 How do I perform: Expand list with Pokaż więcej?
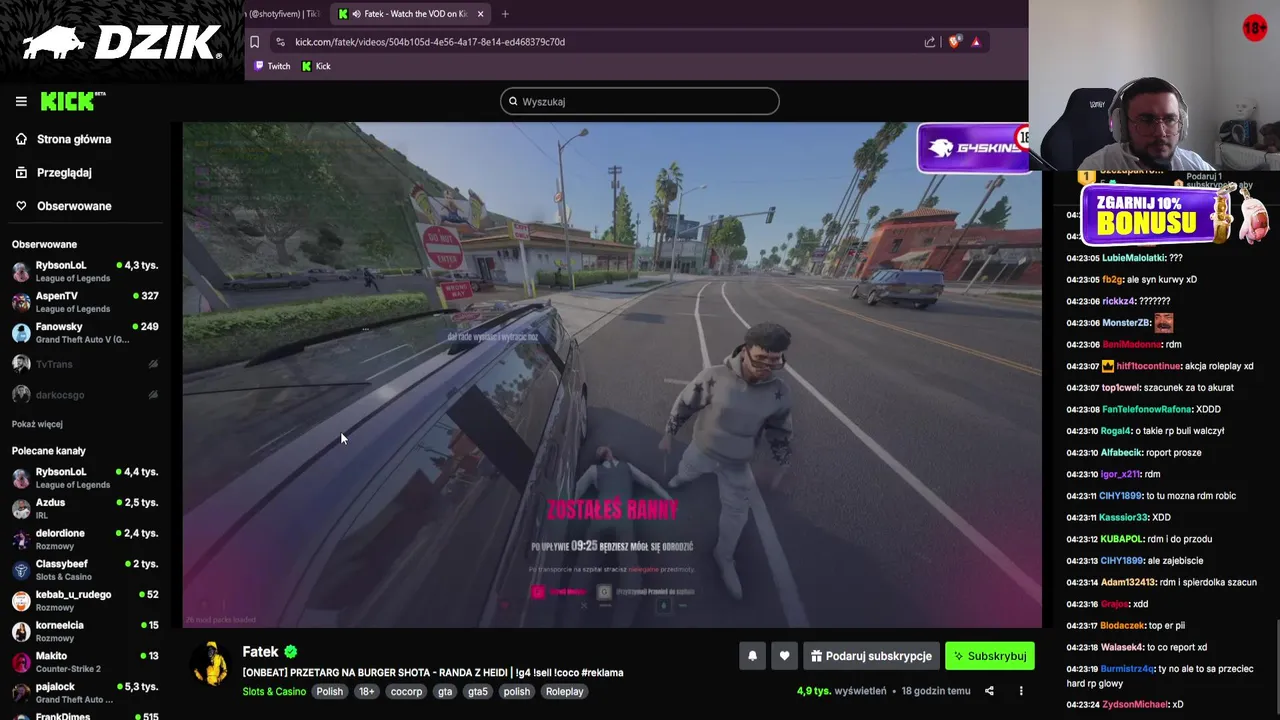pos(37,424)
